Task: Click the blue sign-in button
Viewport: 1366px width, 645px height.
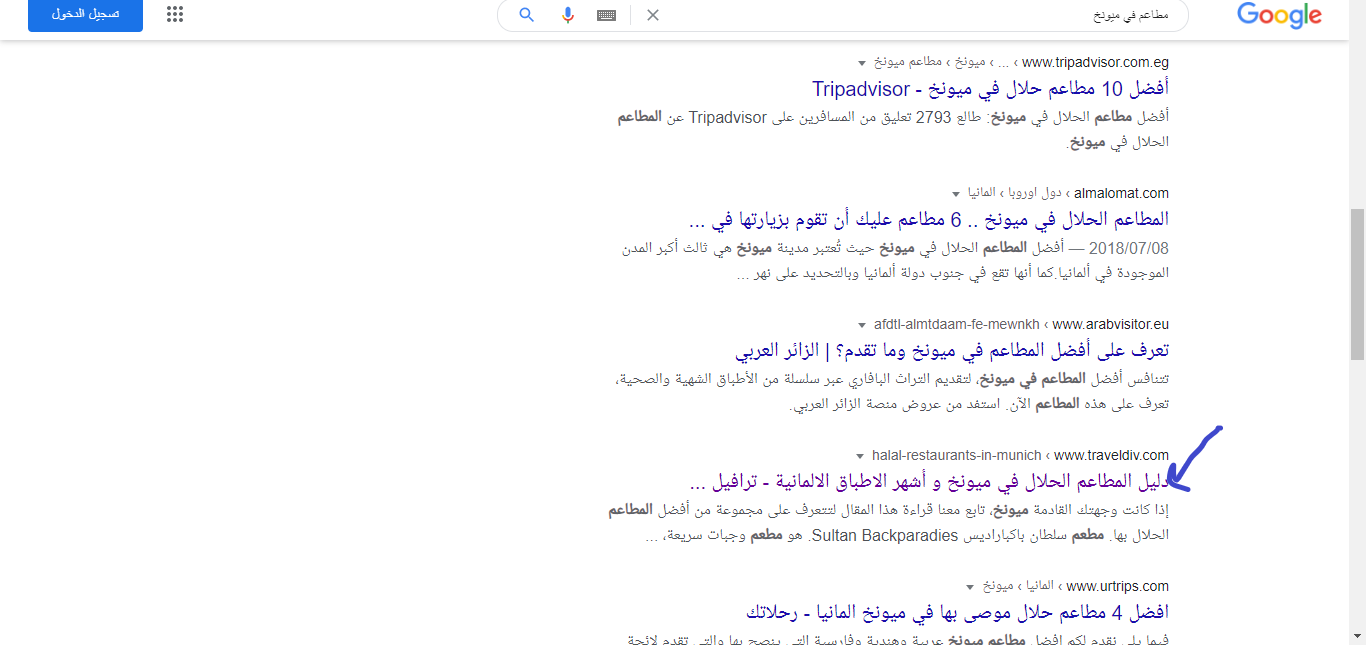Action: coord(85,15)
